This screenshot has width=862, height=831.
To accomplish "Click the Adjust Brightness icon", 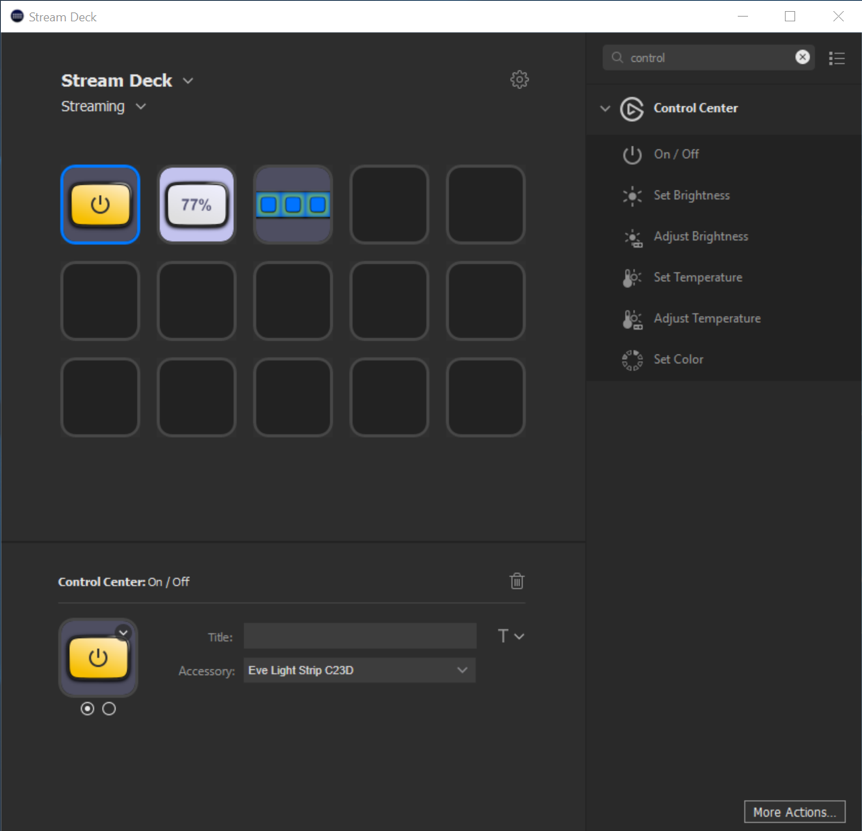I will point(632,237).
